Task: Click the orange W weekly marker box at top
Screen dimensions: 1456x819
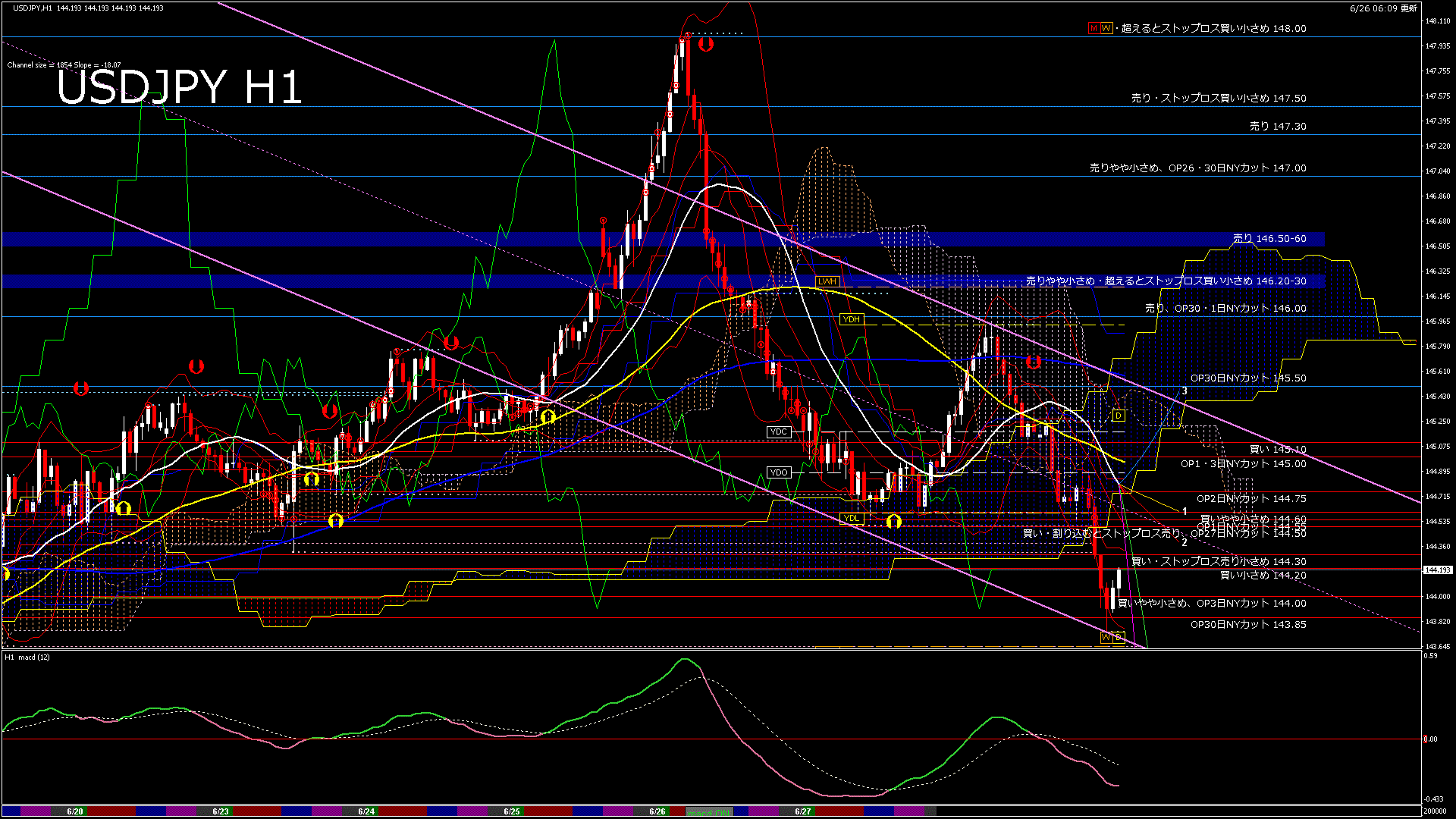Action: click(x=1106, y=28)
